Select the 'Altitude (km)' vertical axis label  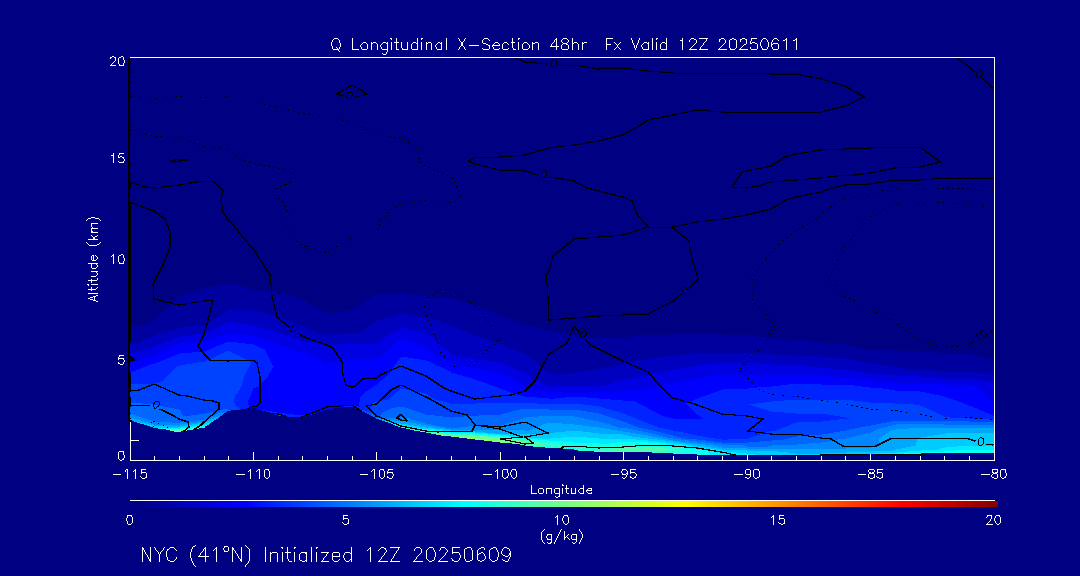point(93,258)
